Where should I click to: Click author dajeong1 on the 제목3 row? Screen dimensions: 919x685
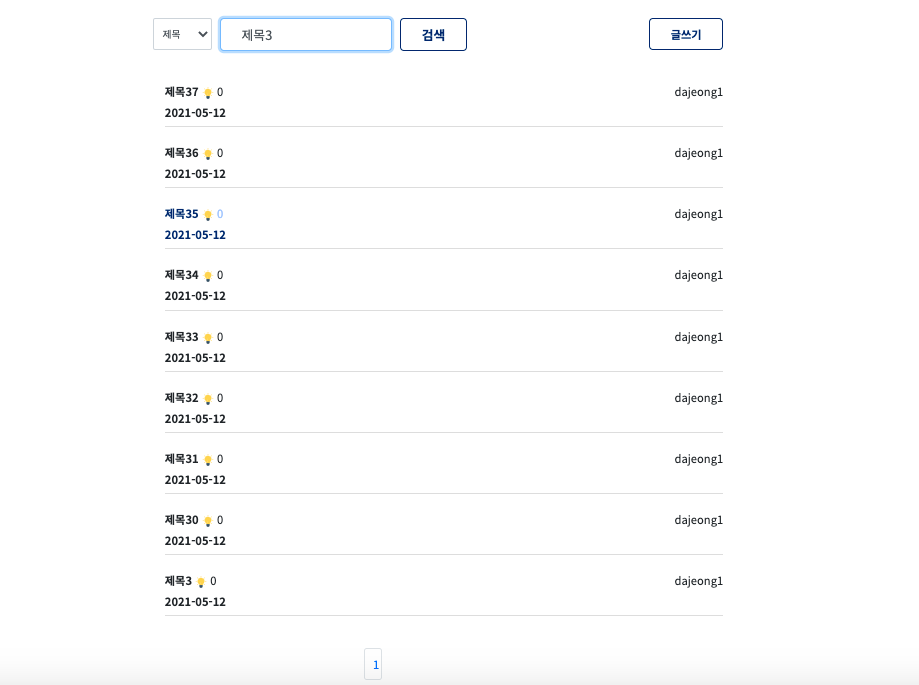pos(698,581)
